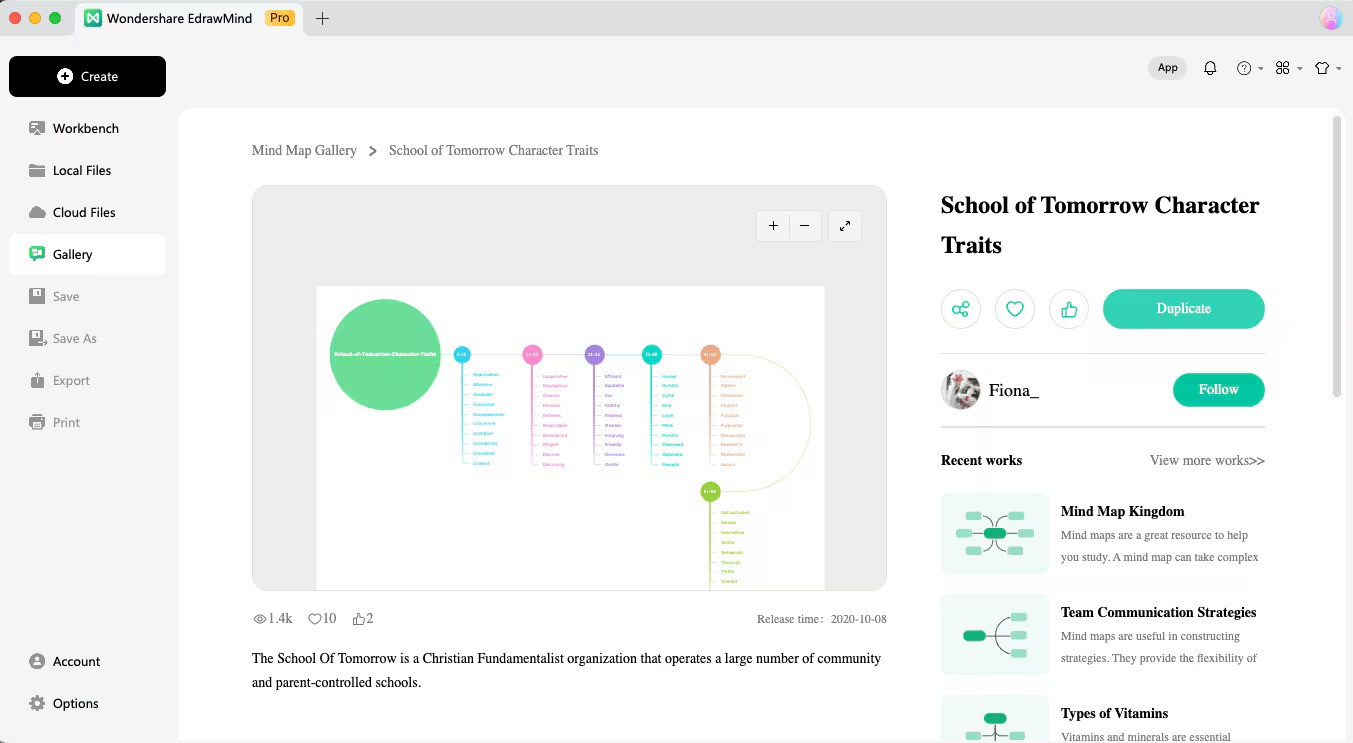Zoom in the mind map preview
This screenshot has width=1353, height=743.
(x=773, y=226)
